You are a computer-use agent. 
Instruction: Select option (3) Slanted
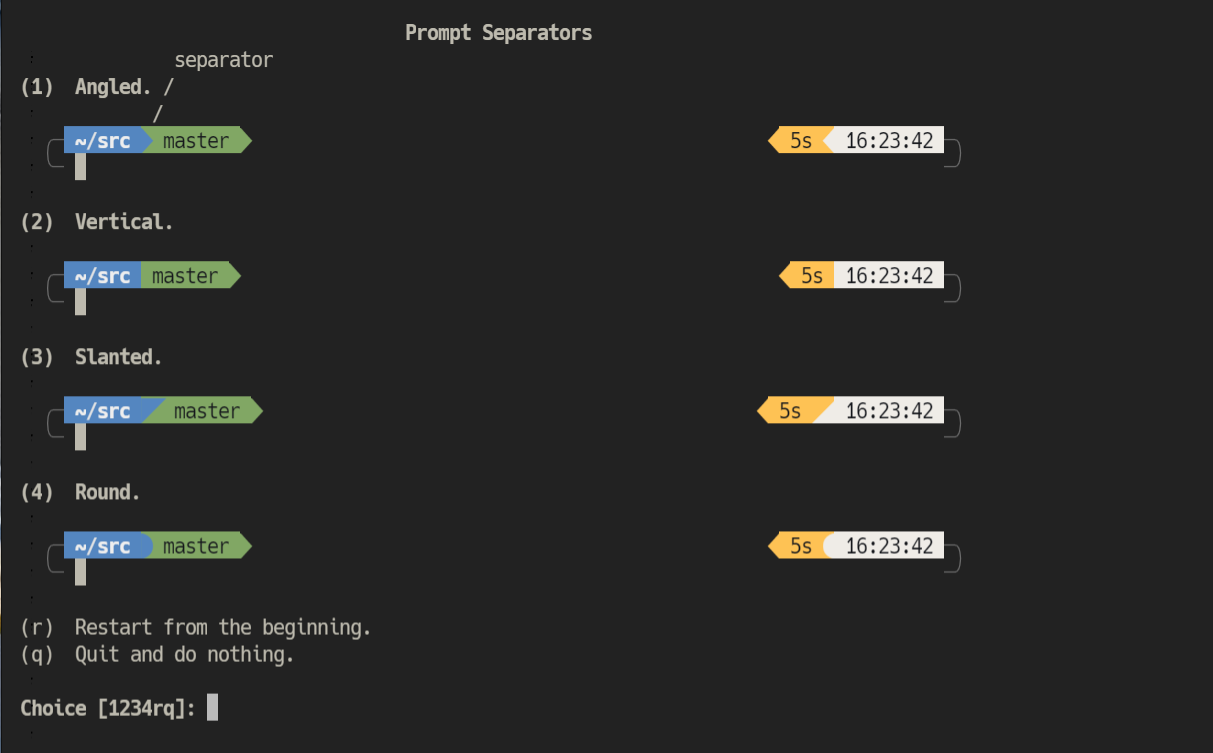click(x=91, y=357)
